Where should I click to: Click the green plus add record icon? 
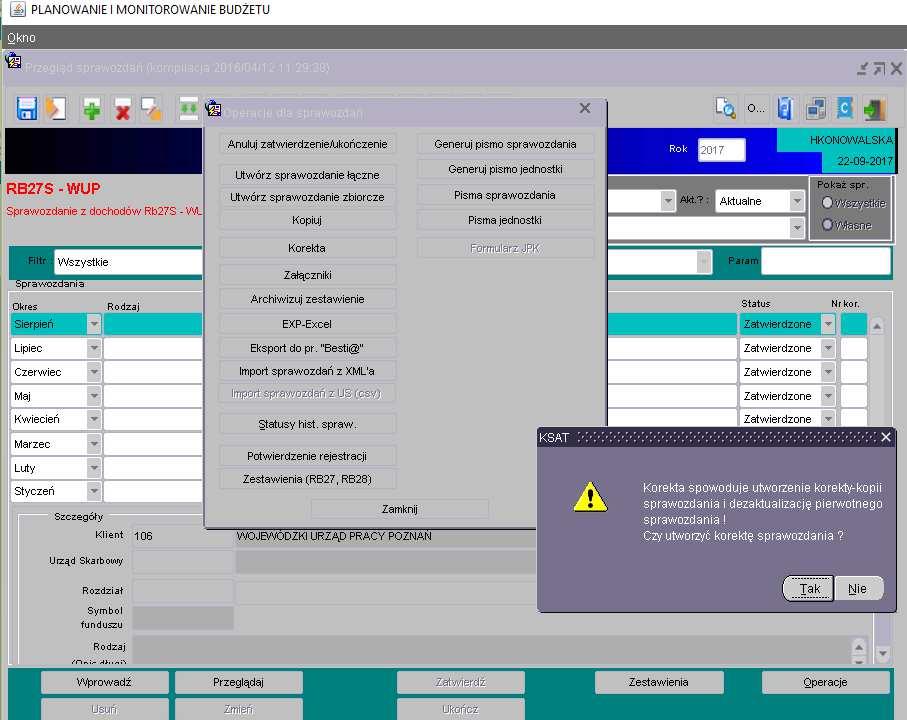[x=92, y=109]
